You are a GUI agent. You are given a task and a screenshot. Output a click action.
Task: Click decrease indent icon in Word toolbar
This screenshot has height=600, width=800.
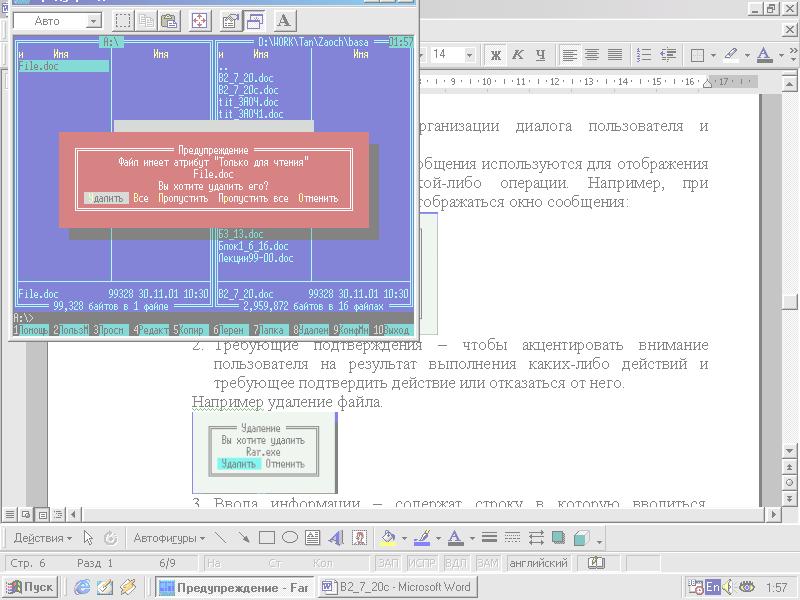coord(667,55)
